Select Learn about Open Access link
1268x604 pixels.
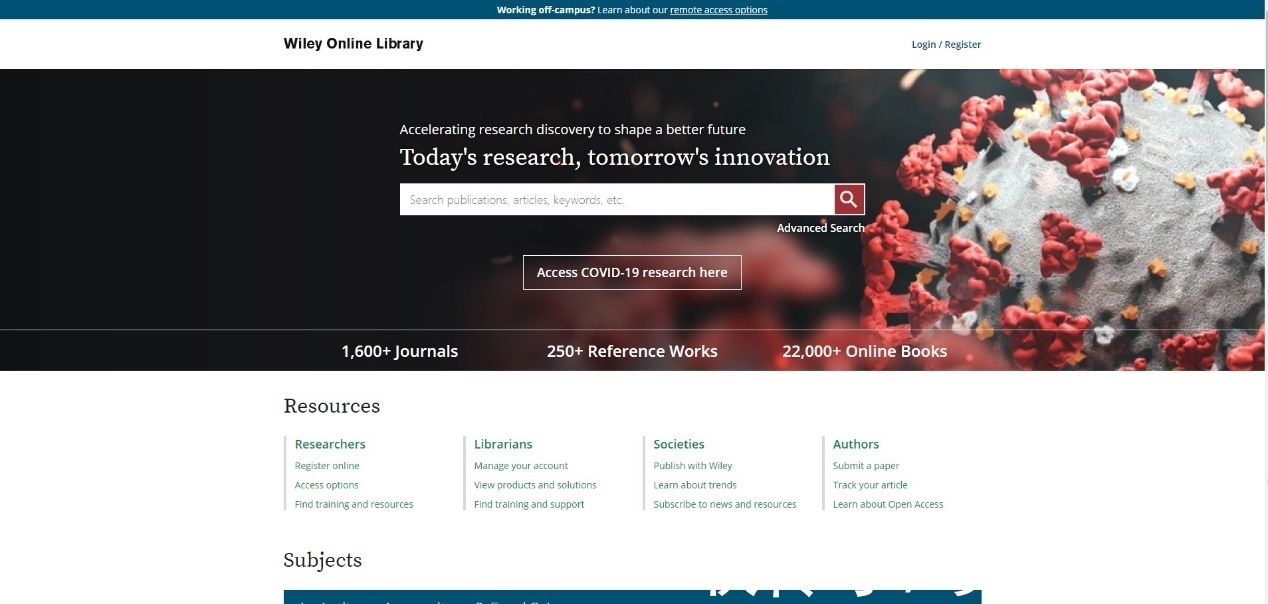(x=888, y=505)
